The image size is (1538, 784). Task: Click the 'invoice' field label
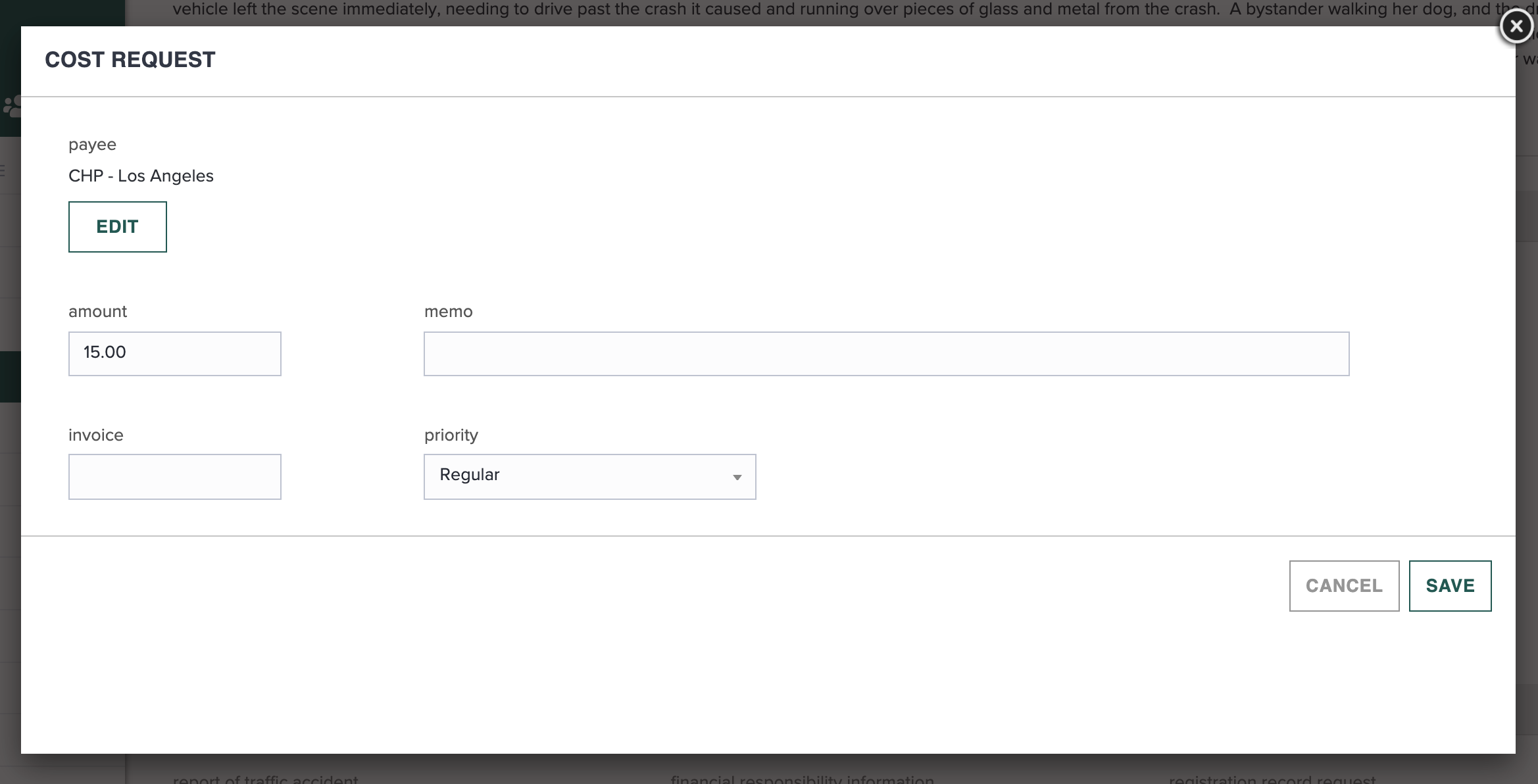click(96, 435)
